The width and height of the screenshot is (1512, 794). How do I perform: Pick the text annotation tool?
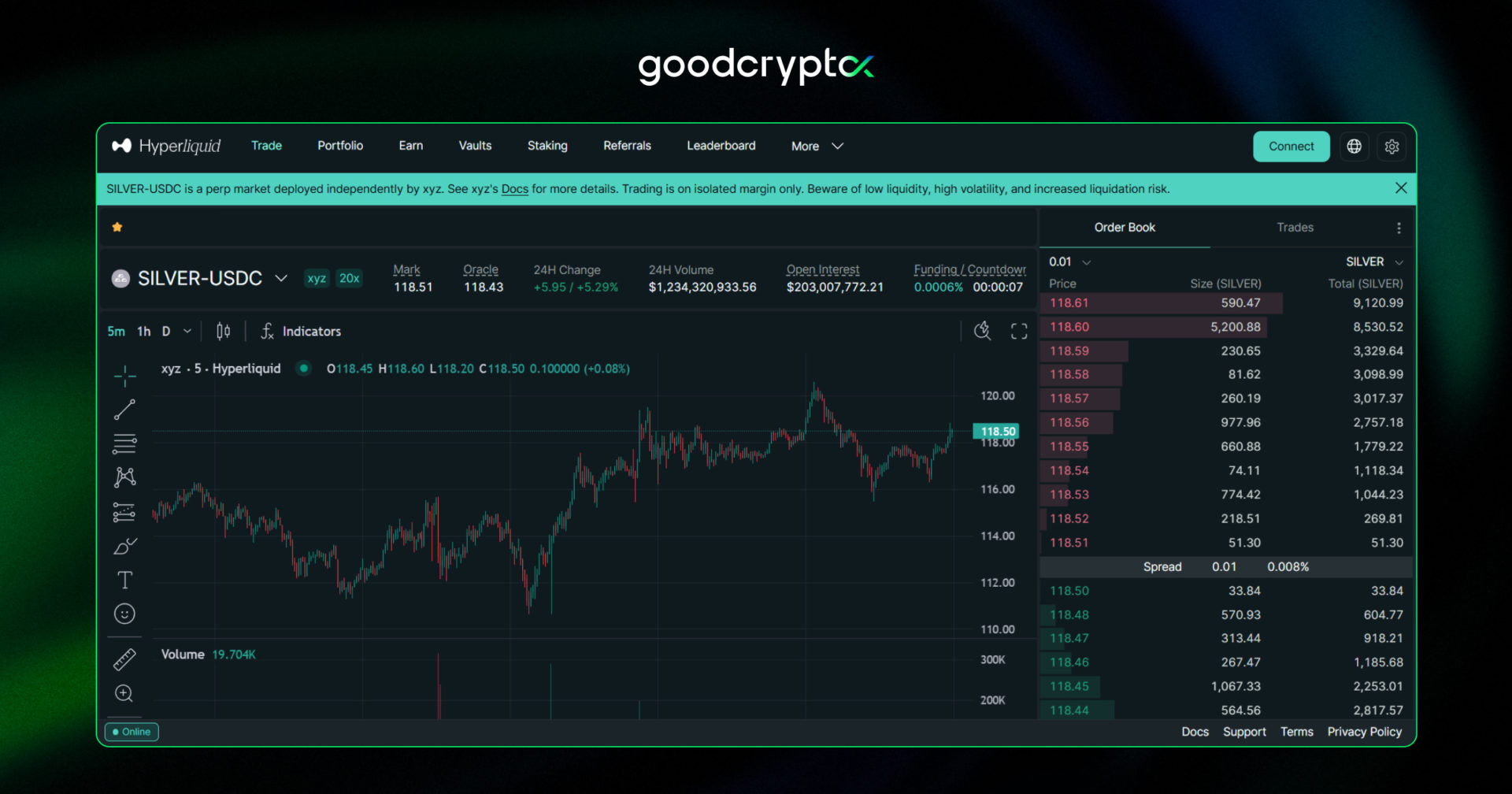pyautogui.click(x=124, y=581)
